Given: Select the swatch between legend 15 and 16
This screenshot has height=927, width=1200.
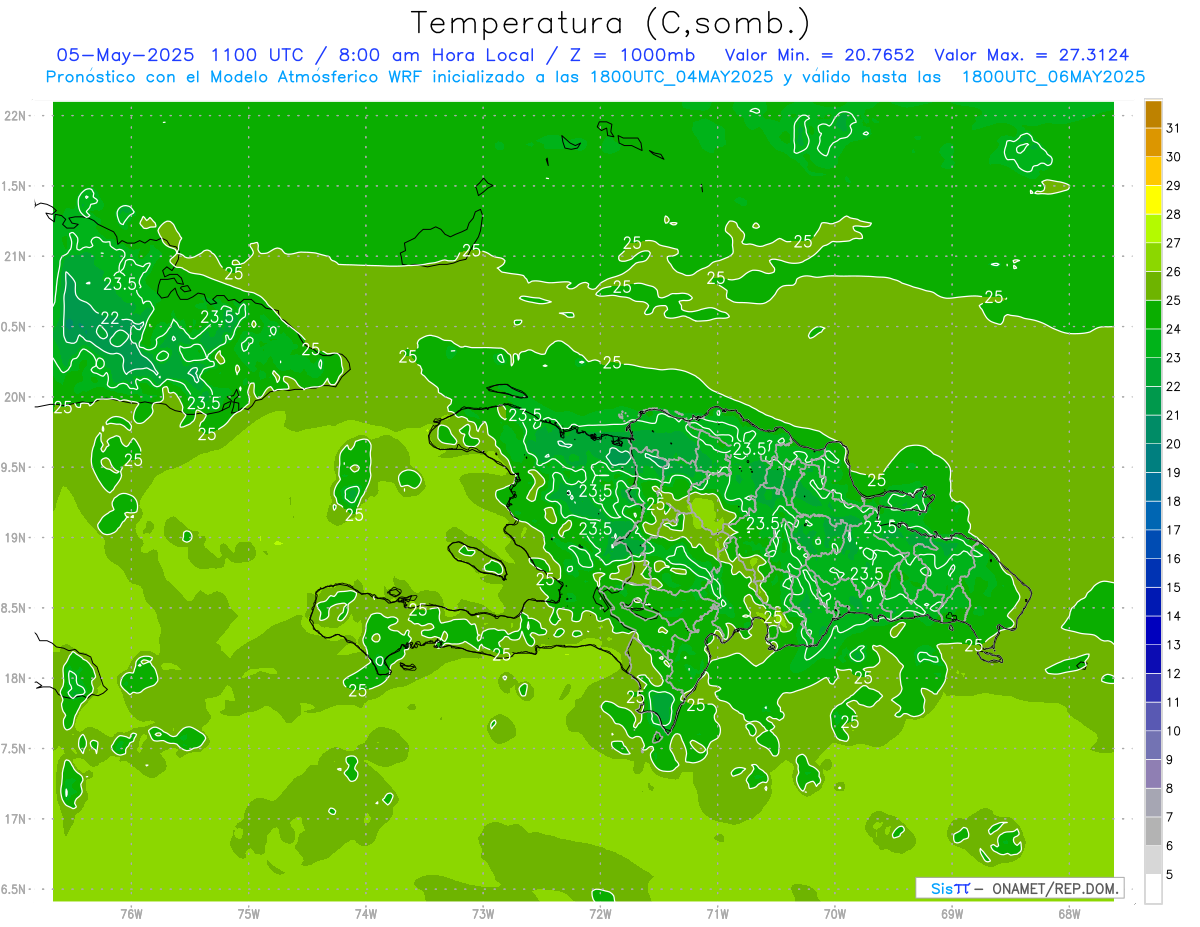Looking at the screenshot, I should pos(1153,572).
